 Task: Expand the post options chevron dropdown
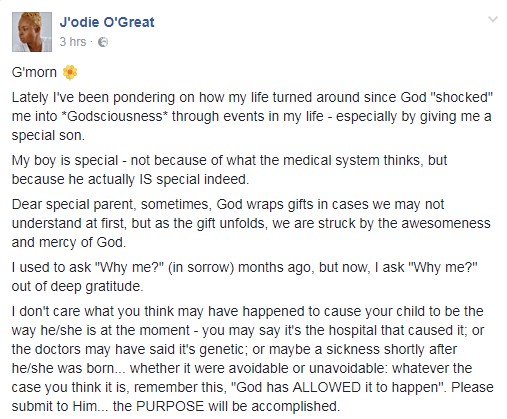point(493,19)
